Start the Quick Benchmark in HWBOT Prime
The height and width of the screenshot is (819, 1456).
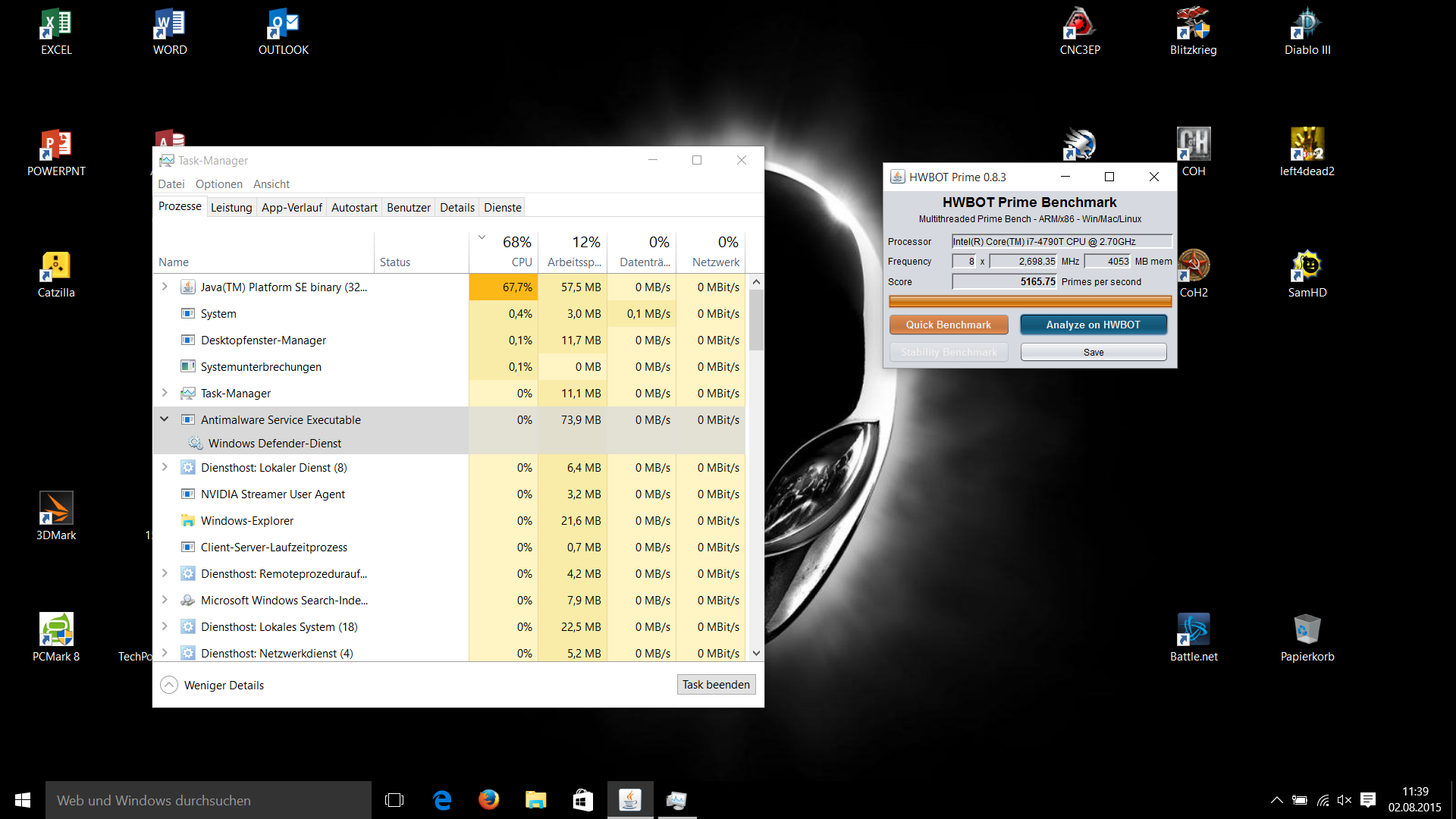(x=948, y=325)
